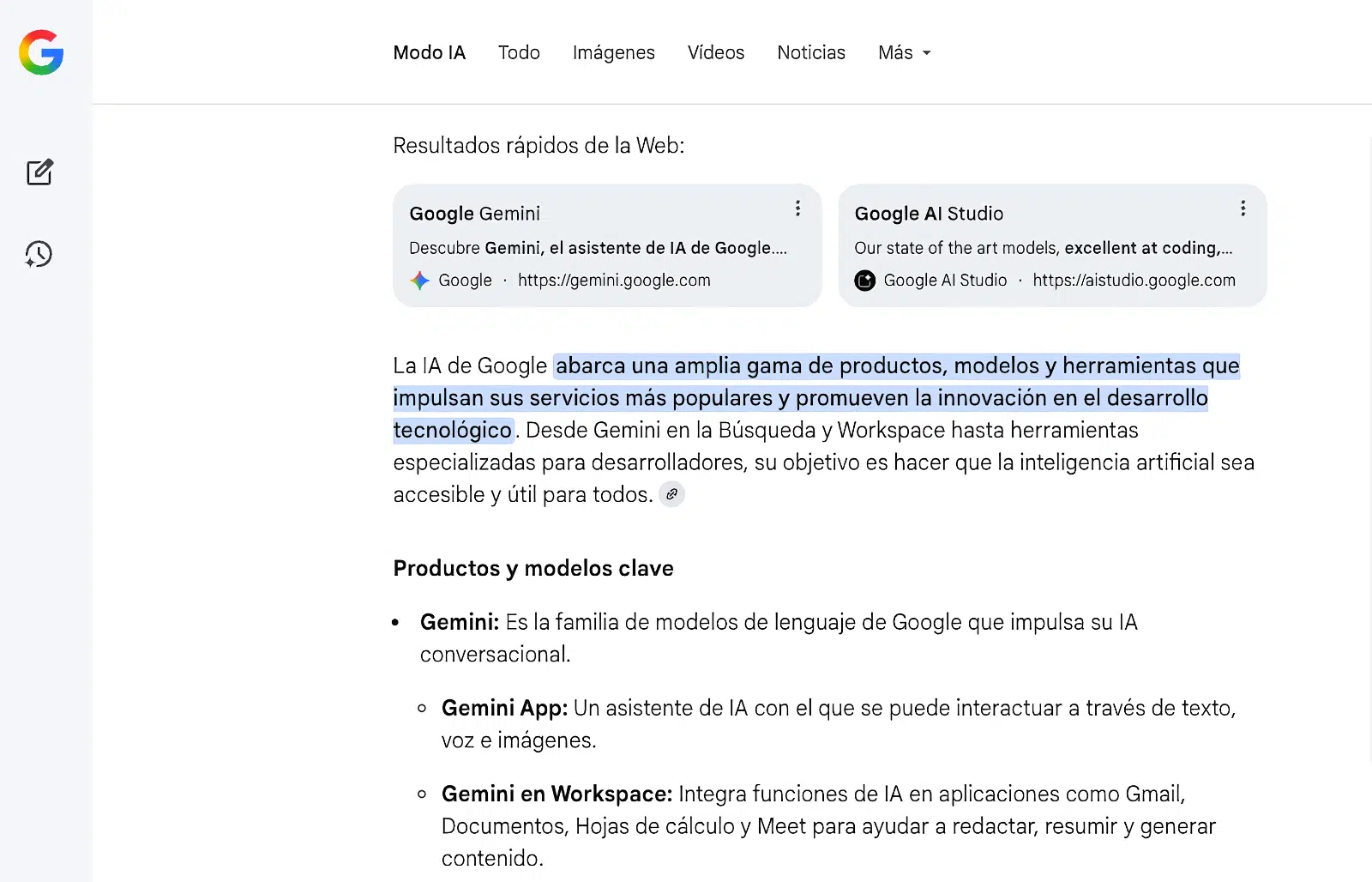
Task: Click the Gemini sparkle favicon
Action: click(419, 281)
